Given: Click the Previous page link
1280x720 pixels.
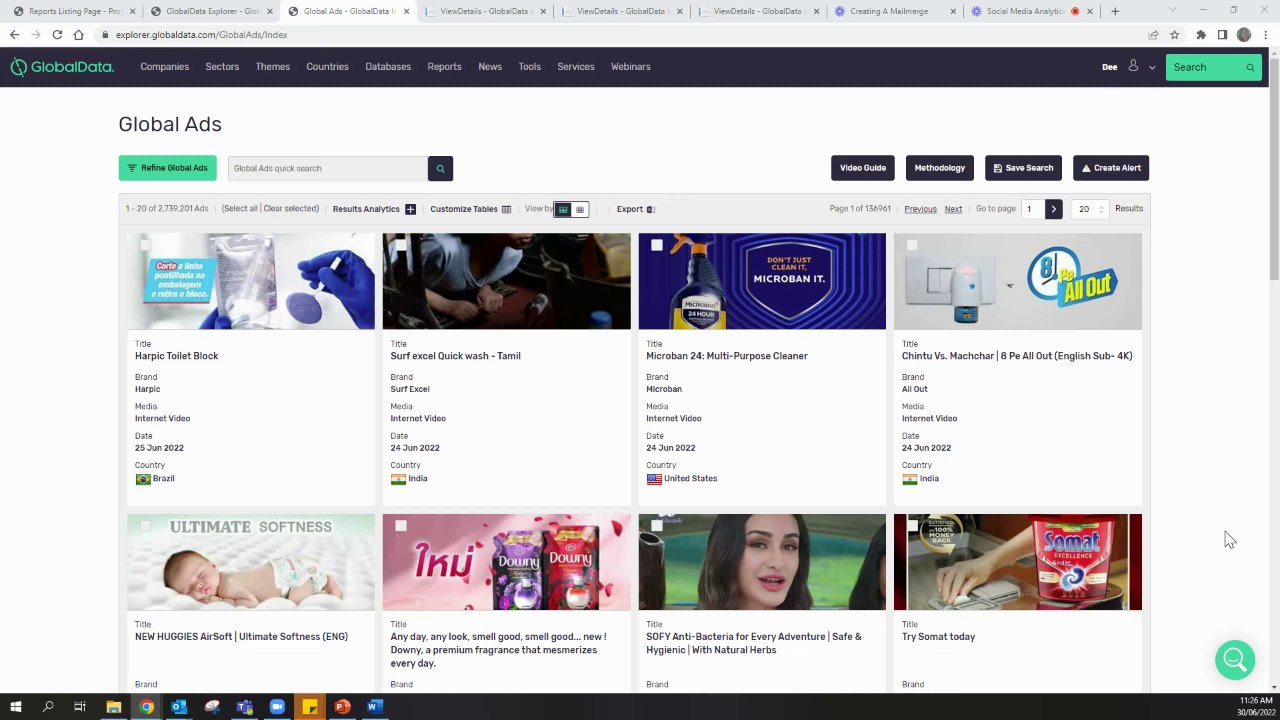Looking at the screenshot, I should tap(920, 209).
